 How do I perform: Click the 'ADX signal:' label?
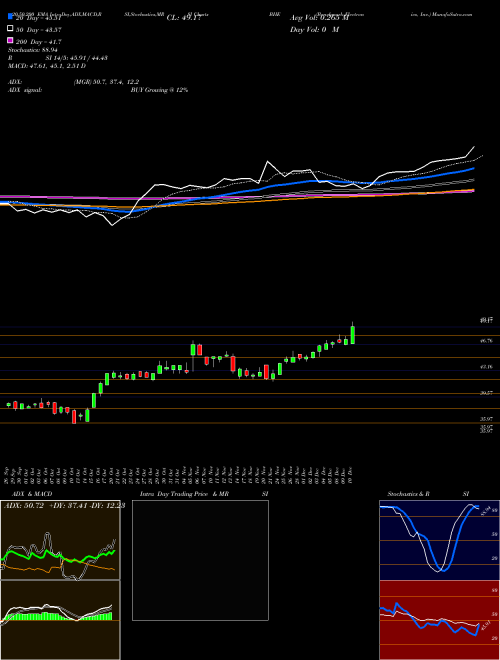(24, 90)
